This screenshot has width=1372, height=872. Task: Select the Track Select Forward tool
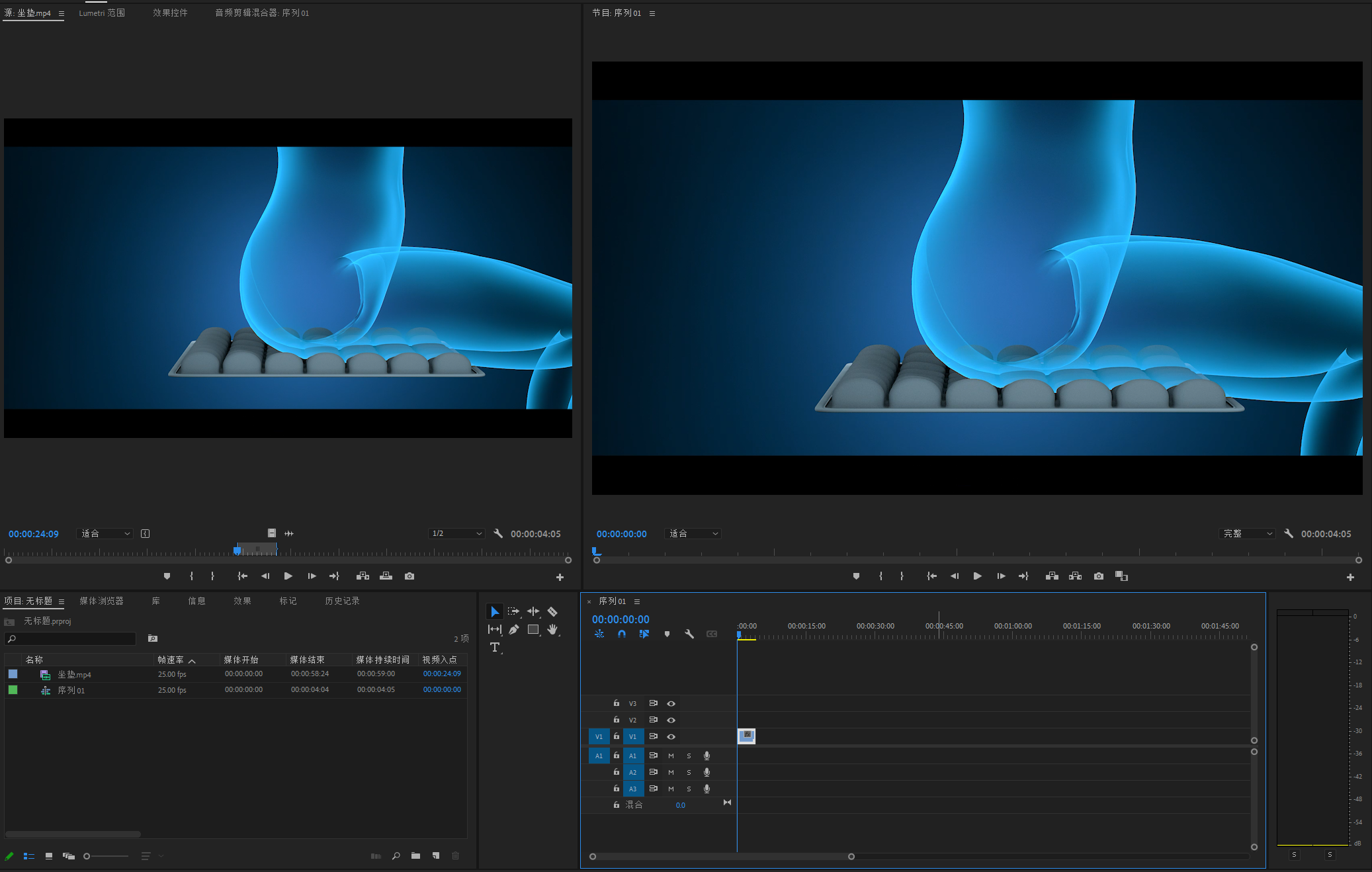tap(513, 612)
